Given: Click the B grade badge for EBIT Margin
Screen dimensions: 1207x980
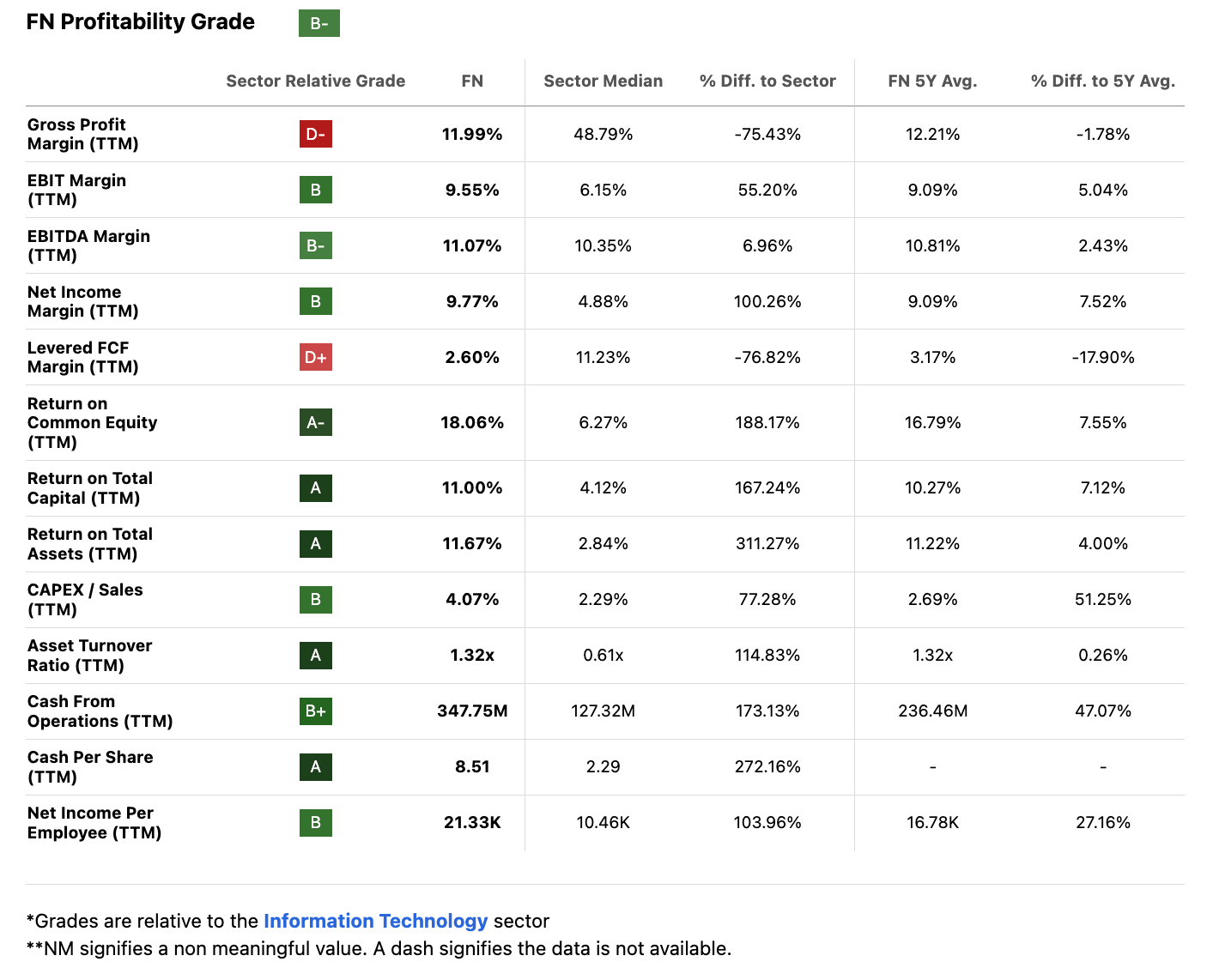Looking at the screenshot, I should tap(315, 190).
